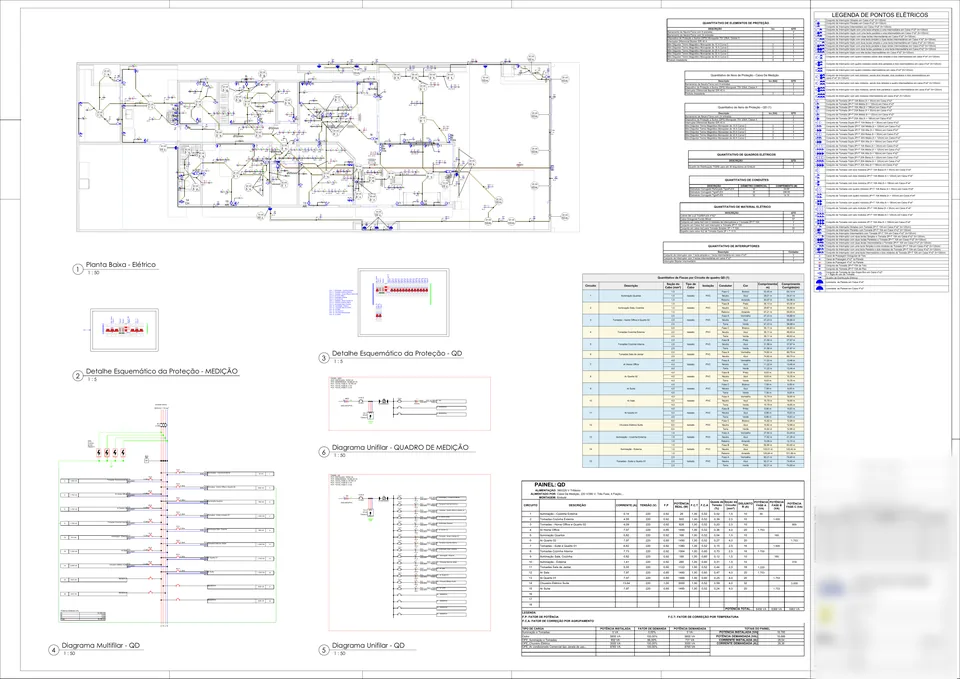Select the 'QUANTITATIVO DE INTERRUPTORES' table heading
Image resolution: width=960 pixels, height=679 pixels.
click(733, 246)
